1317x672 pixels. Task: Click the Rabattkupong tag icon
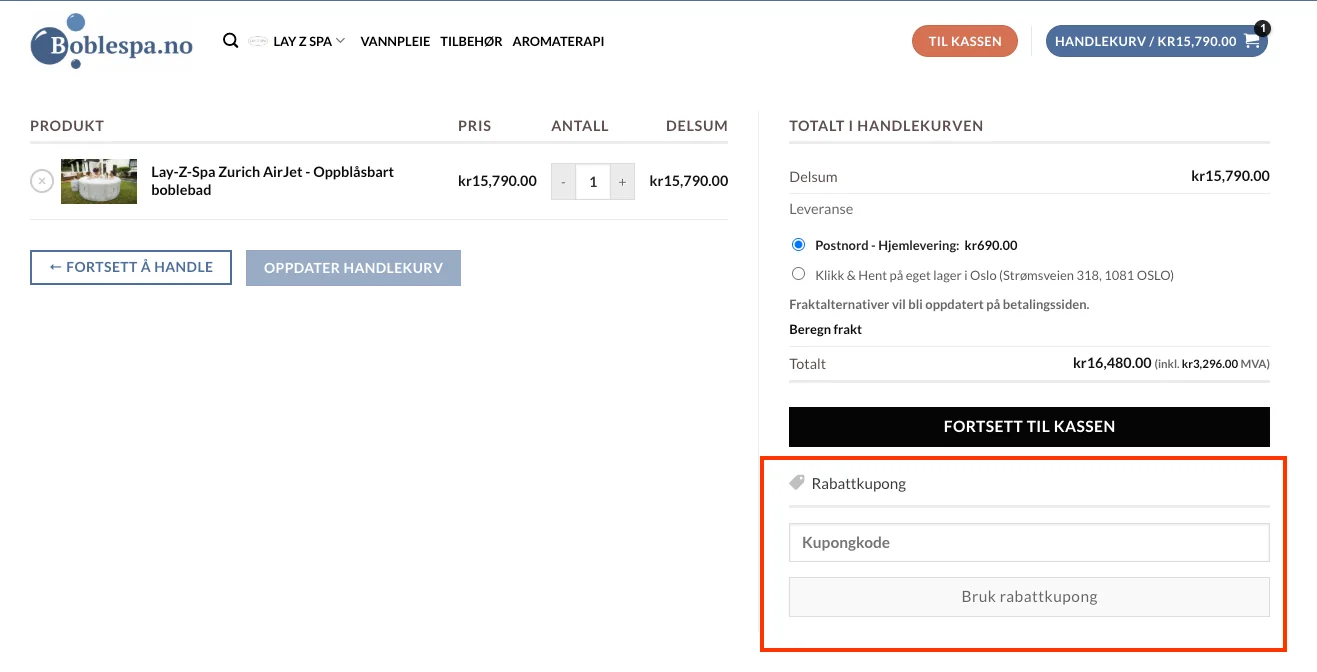[797, 482]
